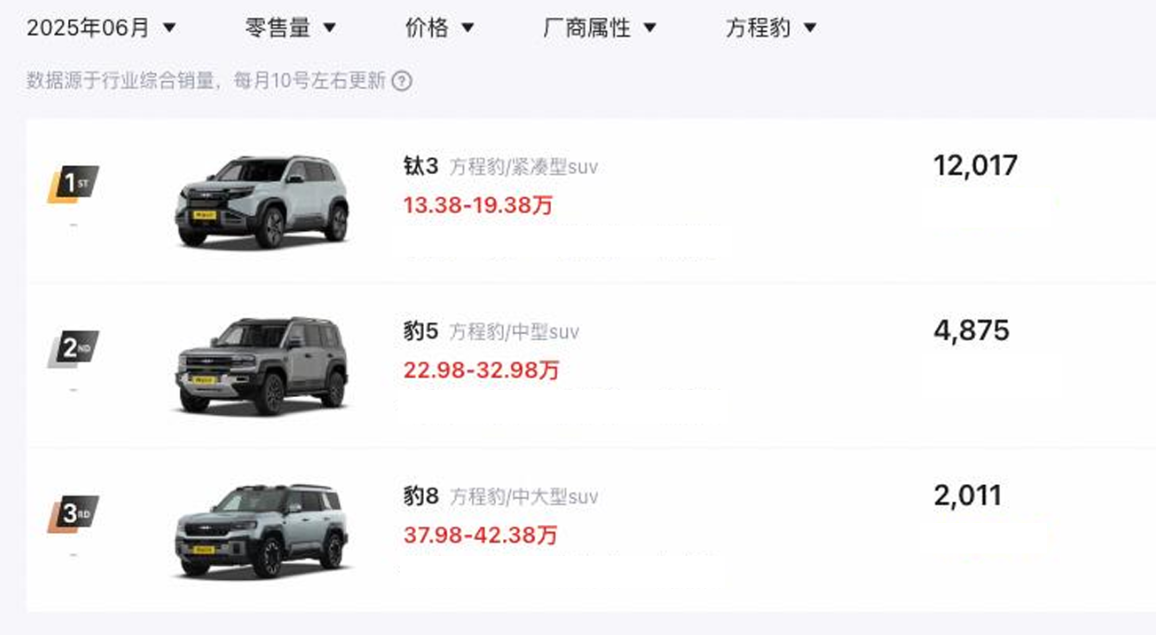Viewport: 1156px width, 635px height.
Task: Click the 3rd rank badge icon
Action: pyautogui.click(x=73, y=514)
